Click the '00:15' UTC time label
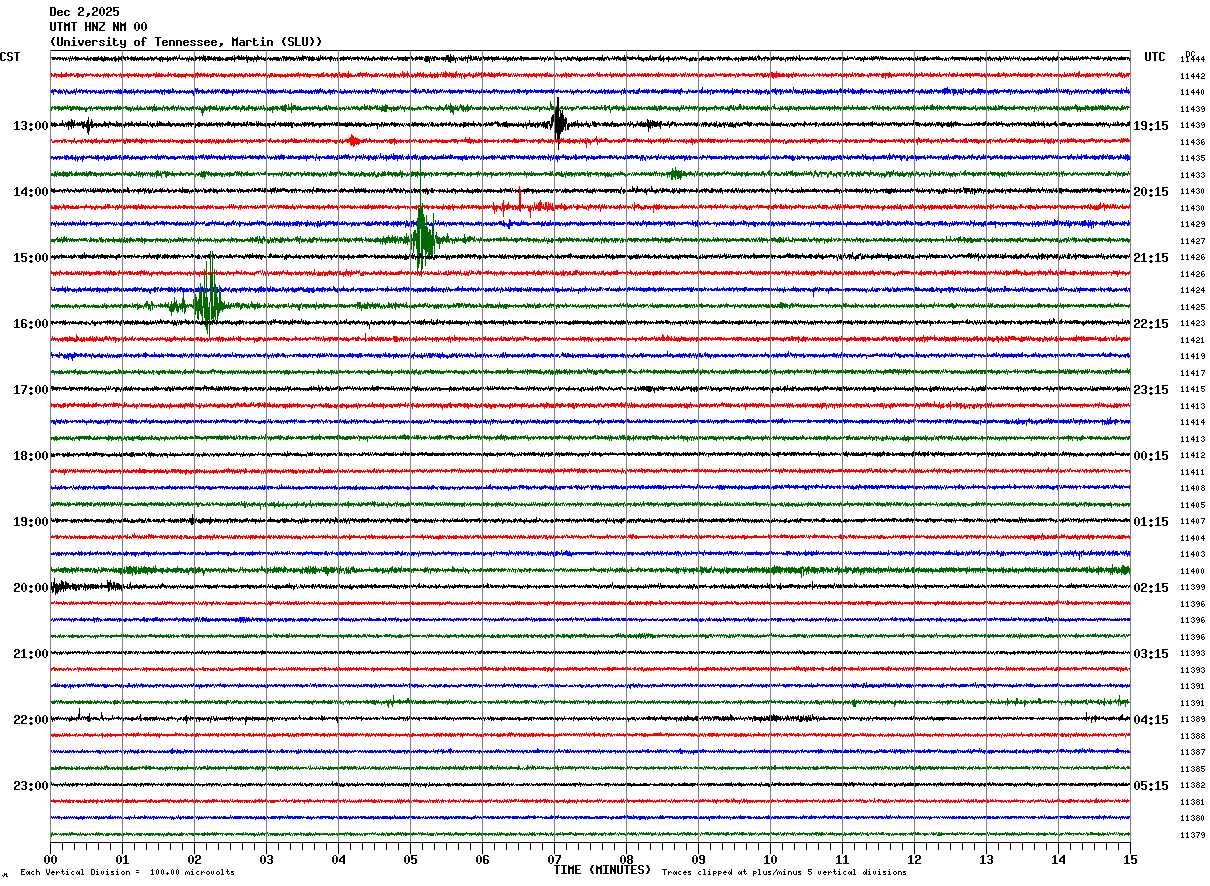Image resolution: width=1210 pixels, height=886 pixels. click(1151, 455)
